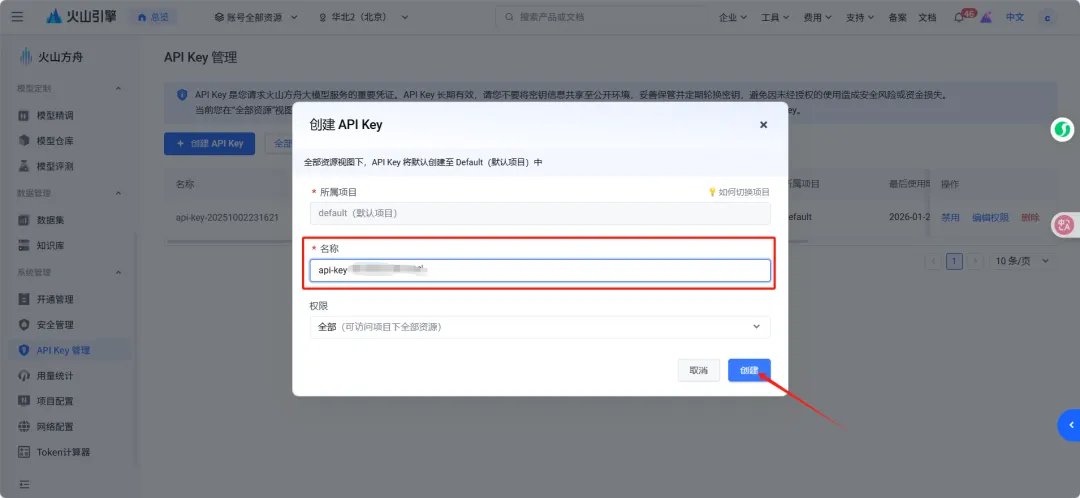
Task: Open 模型仓库 in the sidebar
Action: (55, 141)
